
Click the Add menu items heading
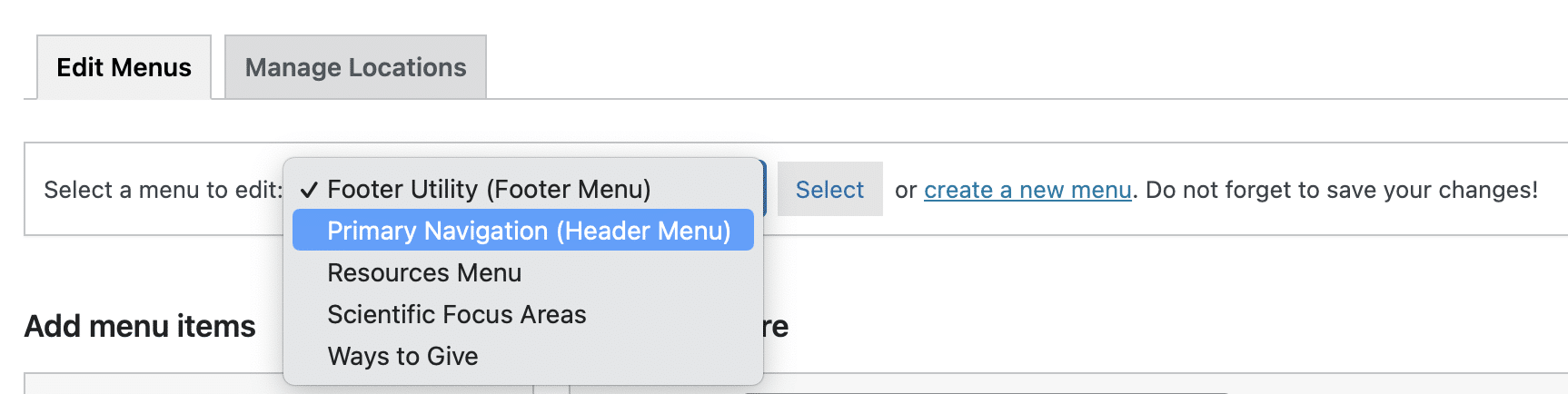140,326
